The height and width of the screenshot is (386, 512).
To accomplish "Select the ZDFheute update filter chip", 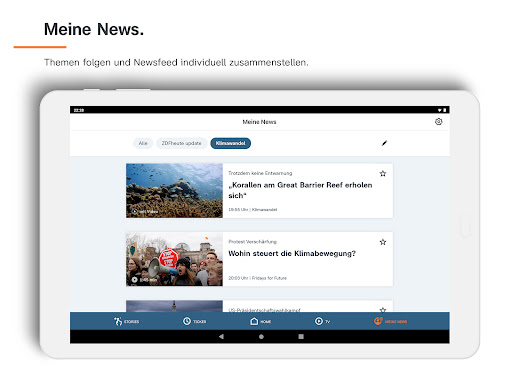I will (x=181, y=143).
